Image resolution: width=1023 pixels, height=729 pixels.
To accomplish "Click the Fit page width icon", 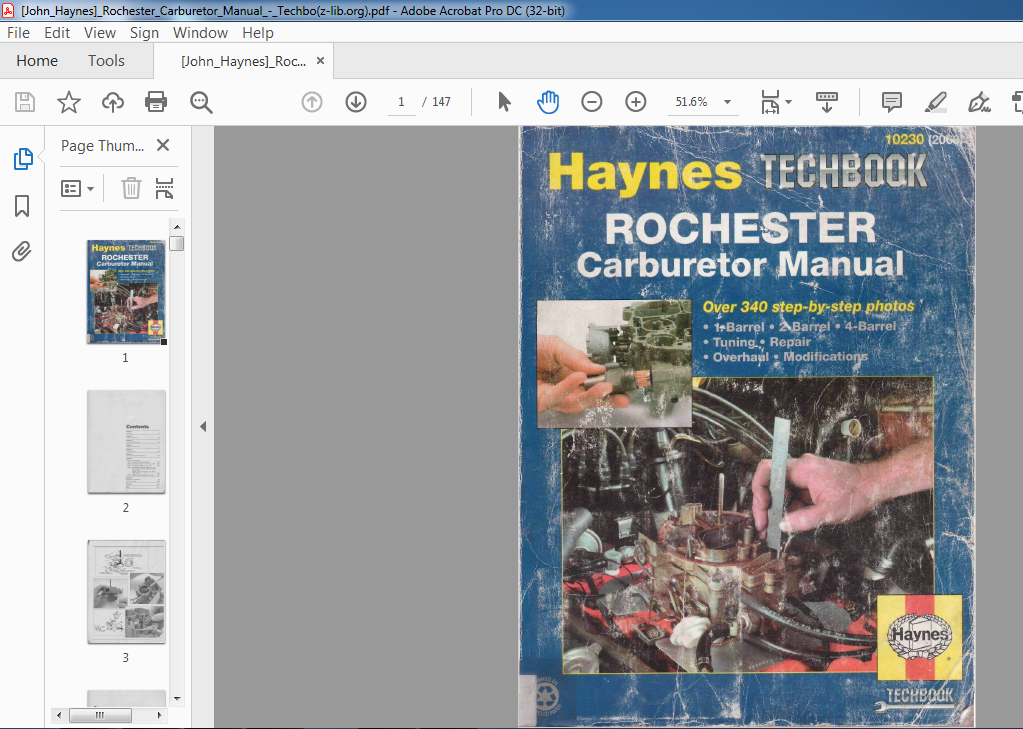I will coord(771,102).
